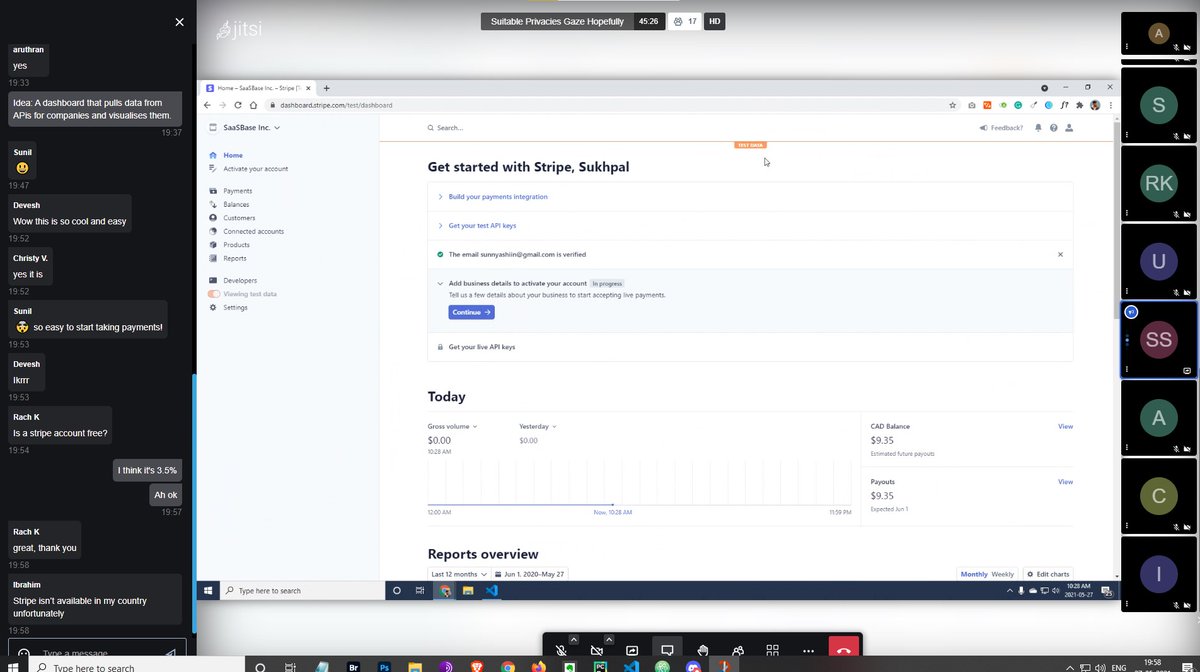The height and width of the screenshot is (672, 1200).
Task: Raise your hand in the meeting
Action: 702,650
